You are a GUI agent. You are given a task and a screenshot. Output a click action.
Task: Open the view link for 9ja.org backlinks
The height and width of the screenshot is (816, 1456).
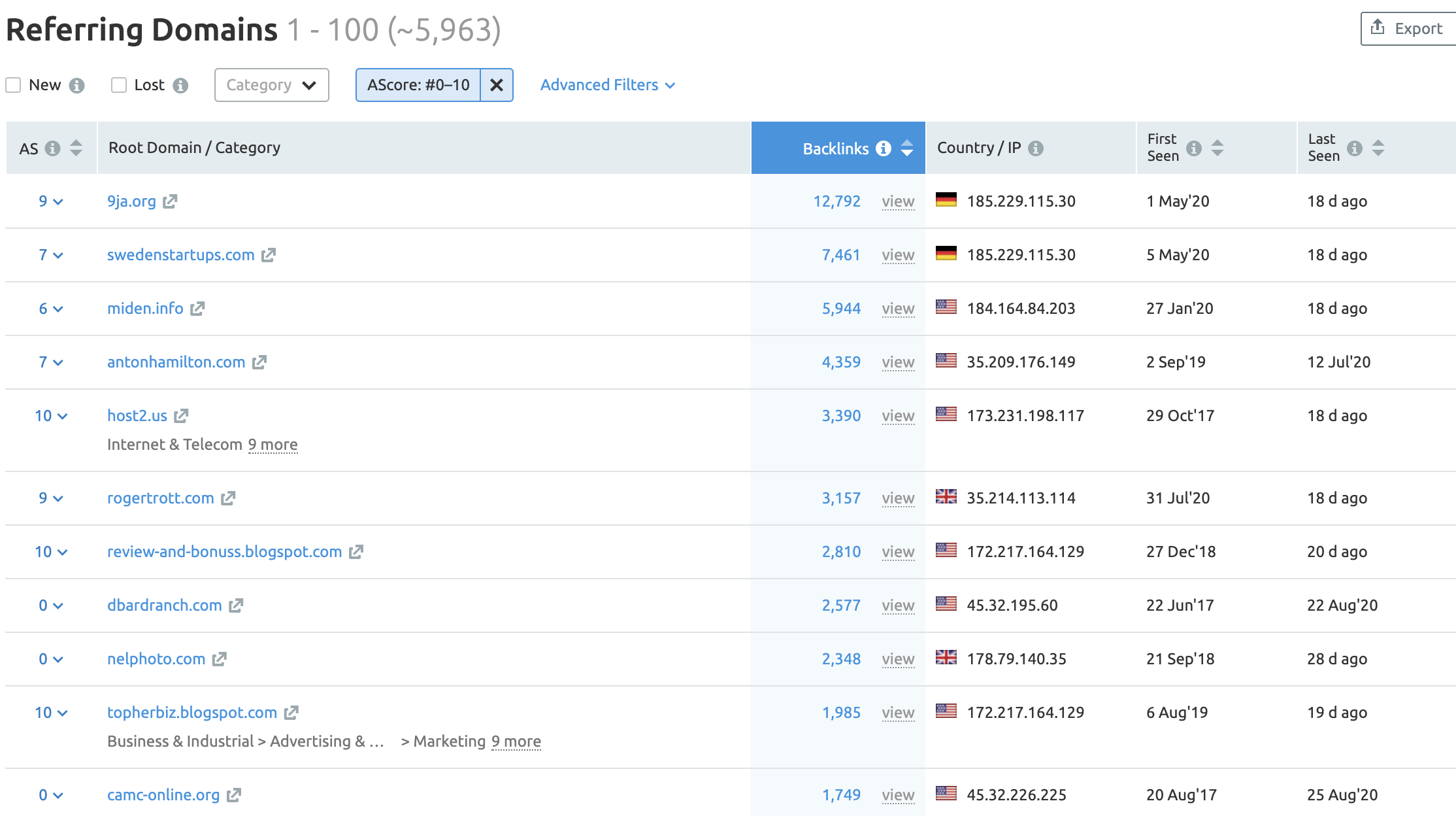click(898, 202)
